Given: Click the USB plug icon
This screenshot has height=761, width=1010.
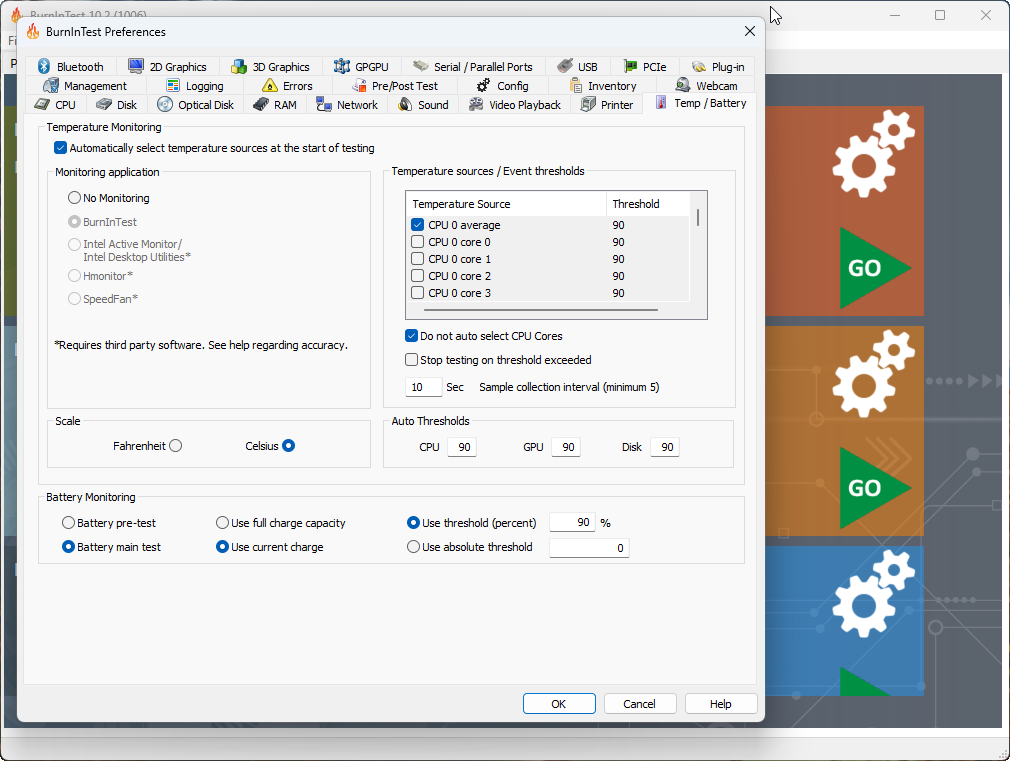Looking at the screenshot, I should [x=565, y=66].
